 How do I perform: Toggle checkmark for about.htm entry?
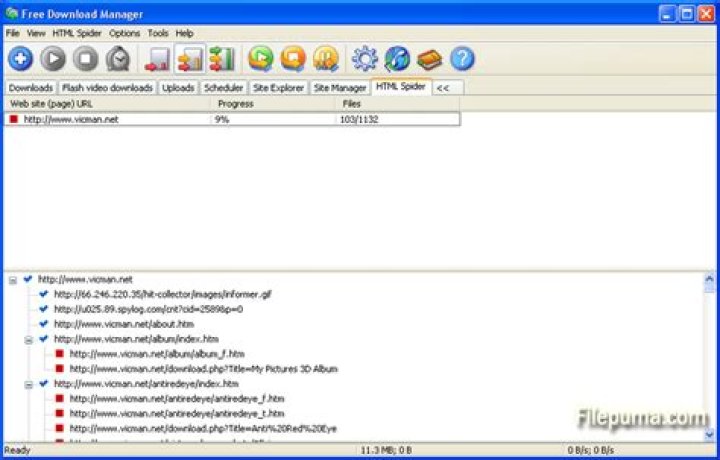click(x=44, y=324)
